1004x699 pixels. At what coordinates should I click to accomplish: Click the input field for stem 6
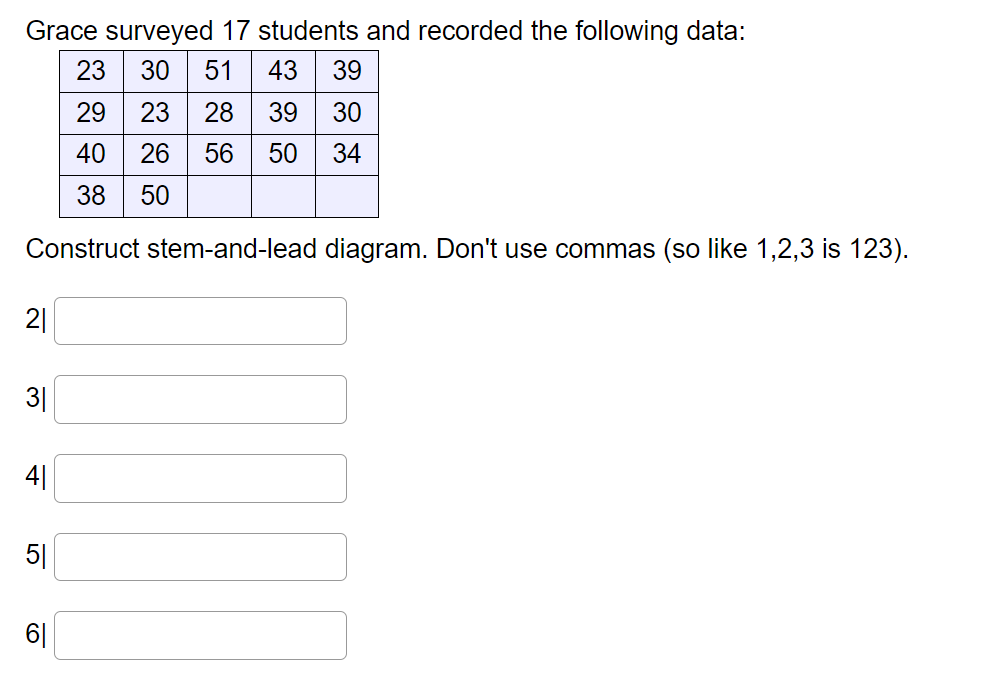pos(200,634)
